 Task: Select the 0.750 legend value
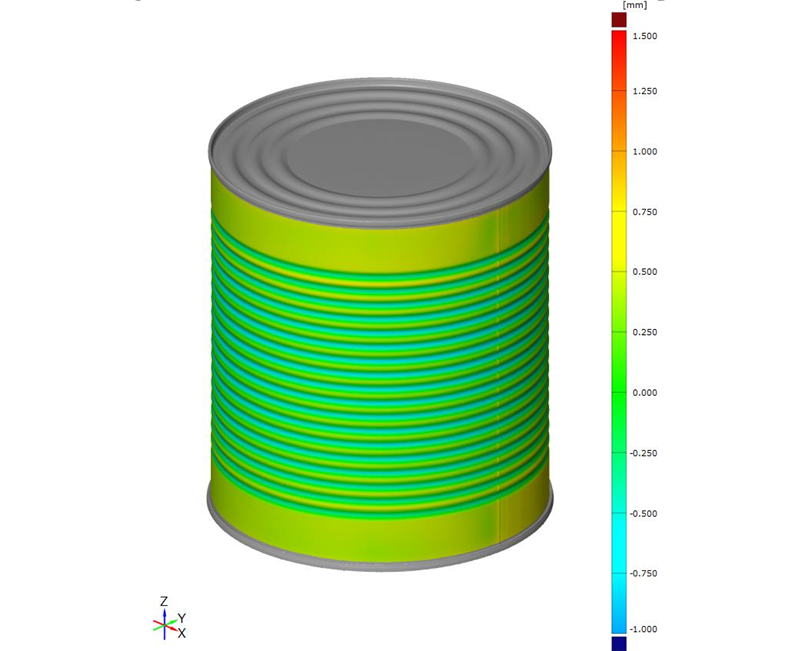pyautogui.click(x=645, y=212)
